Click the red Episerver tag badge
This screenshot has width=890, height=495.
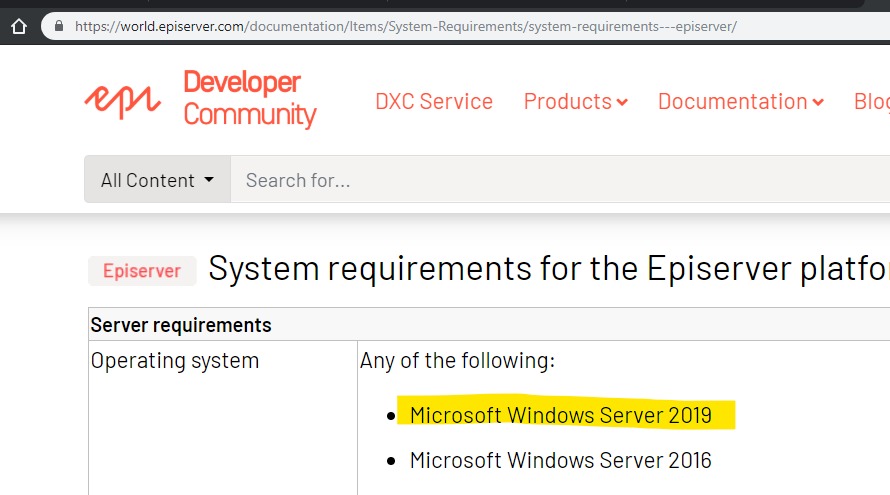pyautogui.click(x=142, y=271)
